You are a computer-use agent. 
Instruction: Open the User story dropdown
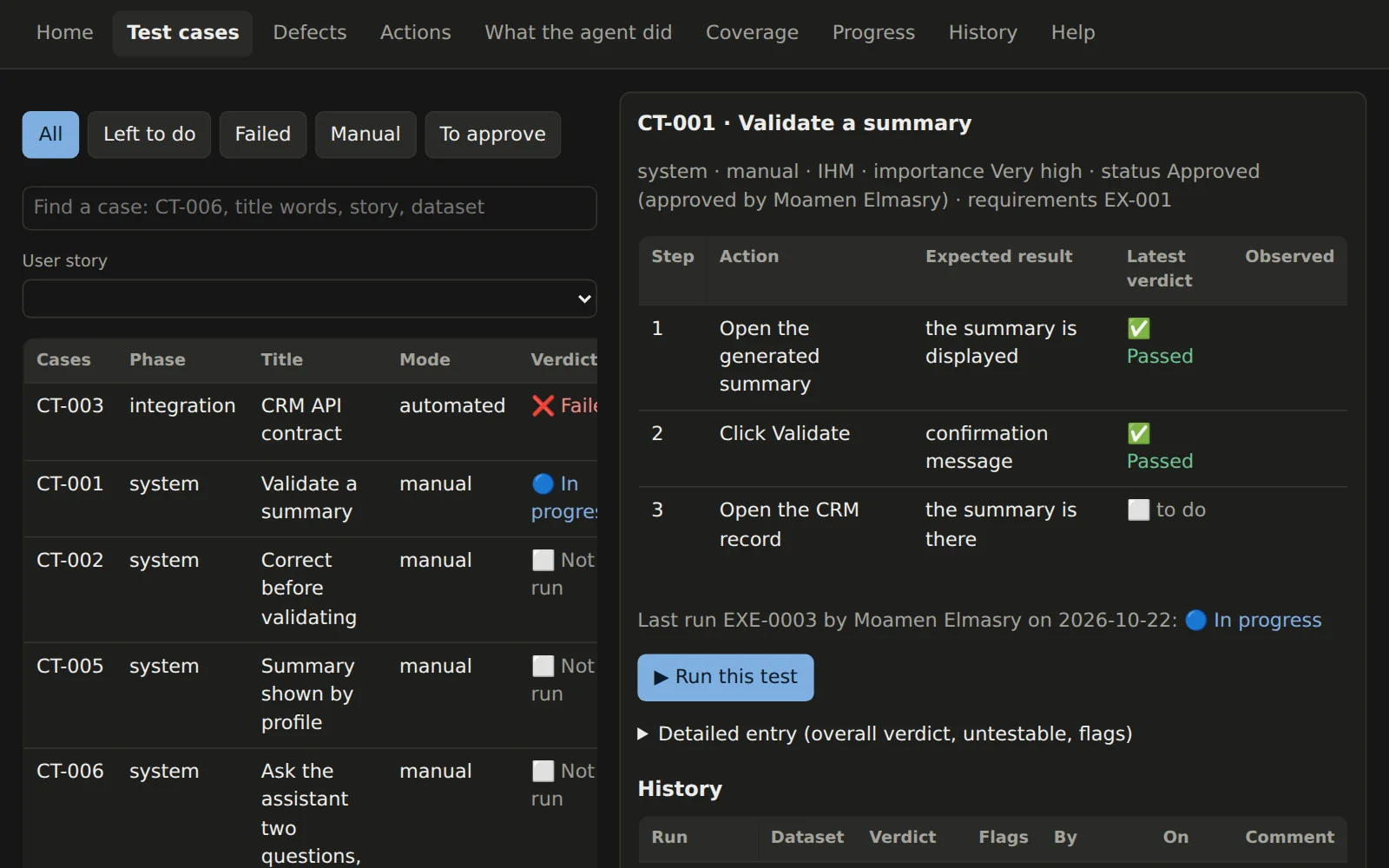[x=309, y=299]
